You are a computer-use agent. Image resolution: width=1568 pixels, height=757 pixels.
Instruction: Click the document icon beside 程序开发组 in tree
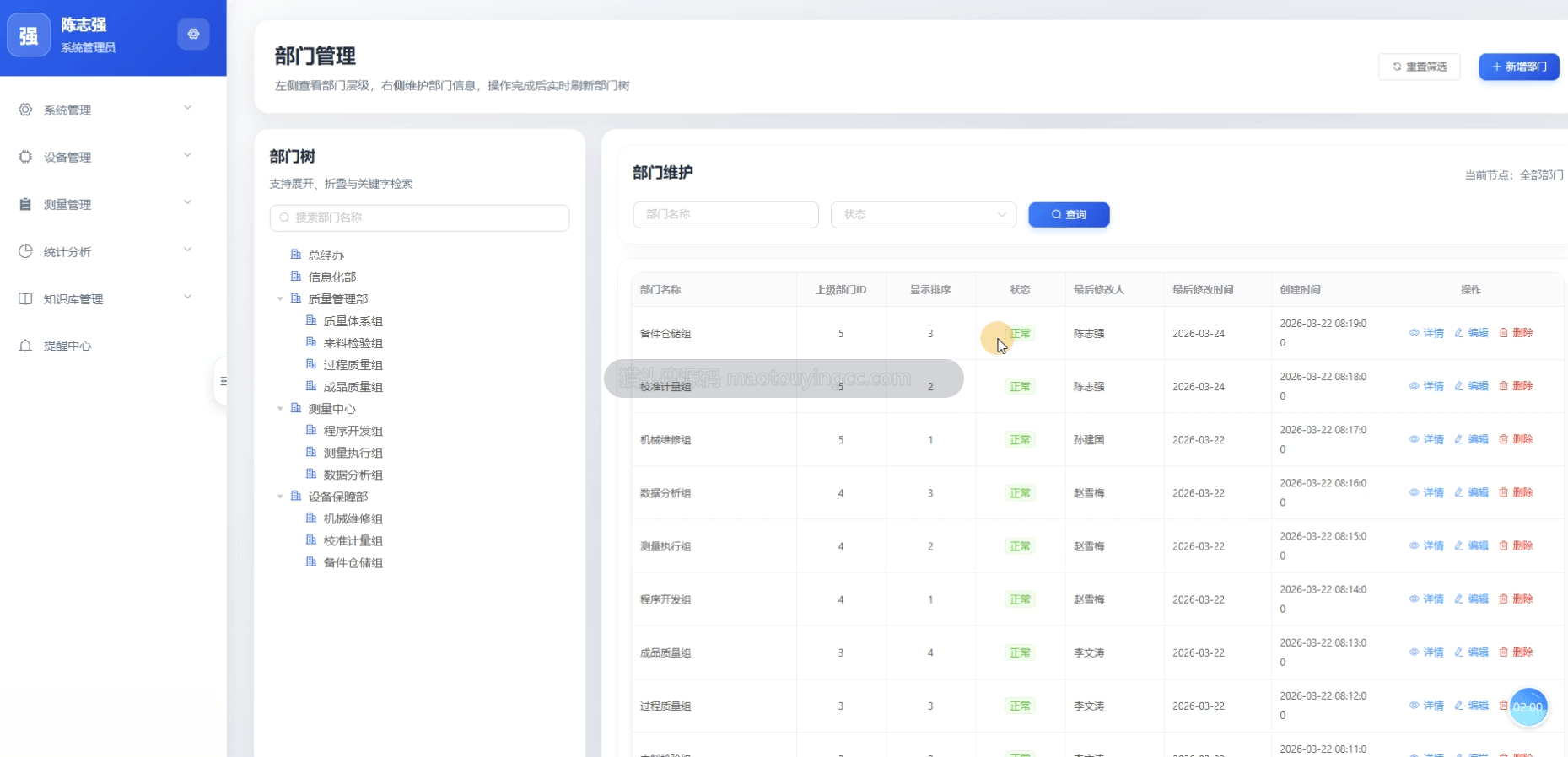point(311,430)
